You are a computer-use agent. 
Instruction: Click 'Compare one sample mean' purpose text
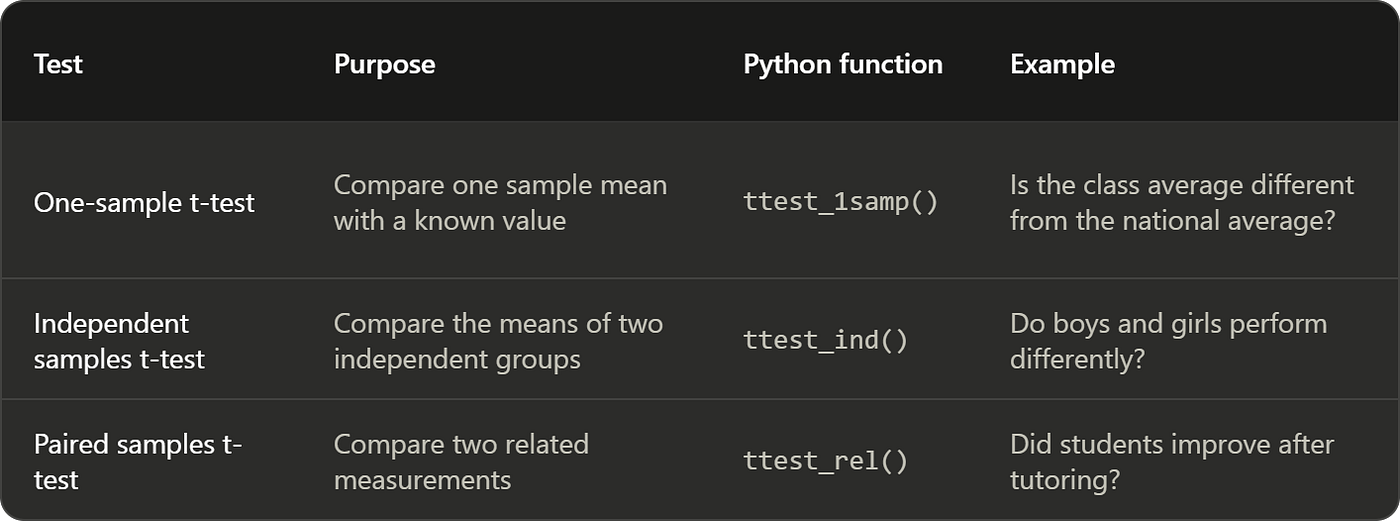[500, 185]
